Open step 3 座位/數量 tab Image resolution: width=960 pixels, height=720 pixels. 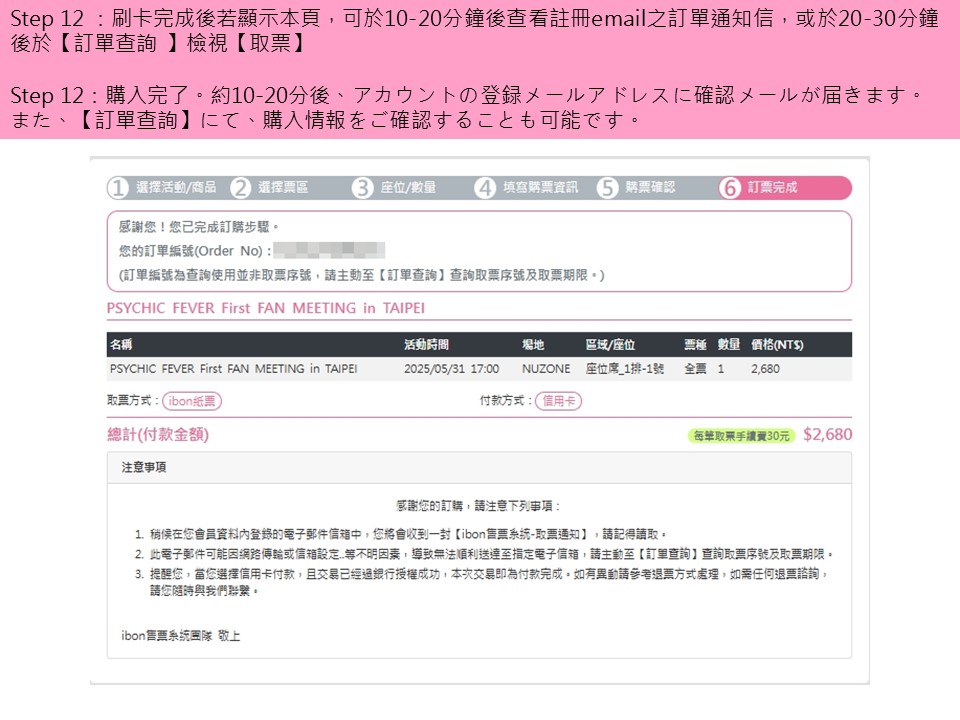click(x=394, y=187)
